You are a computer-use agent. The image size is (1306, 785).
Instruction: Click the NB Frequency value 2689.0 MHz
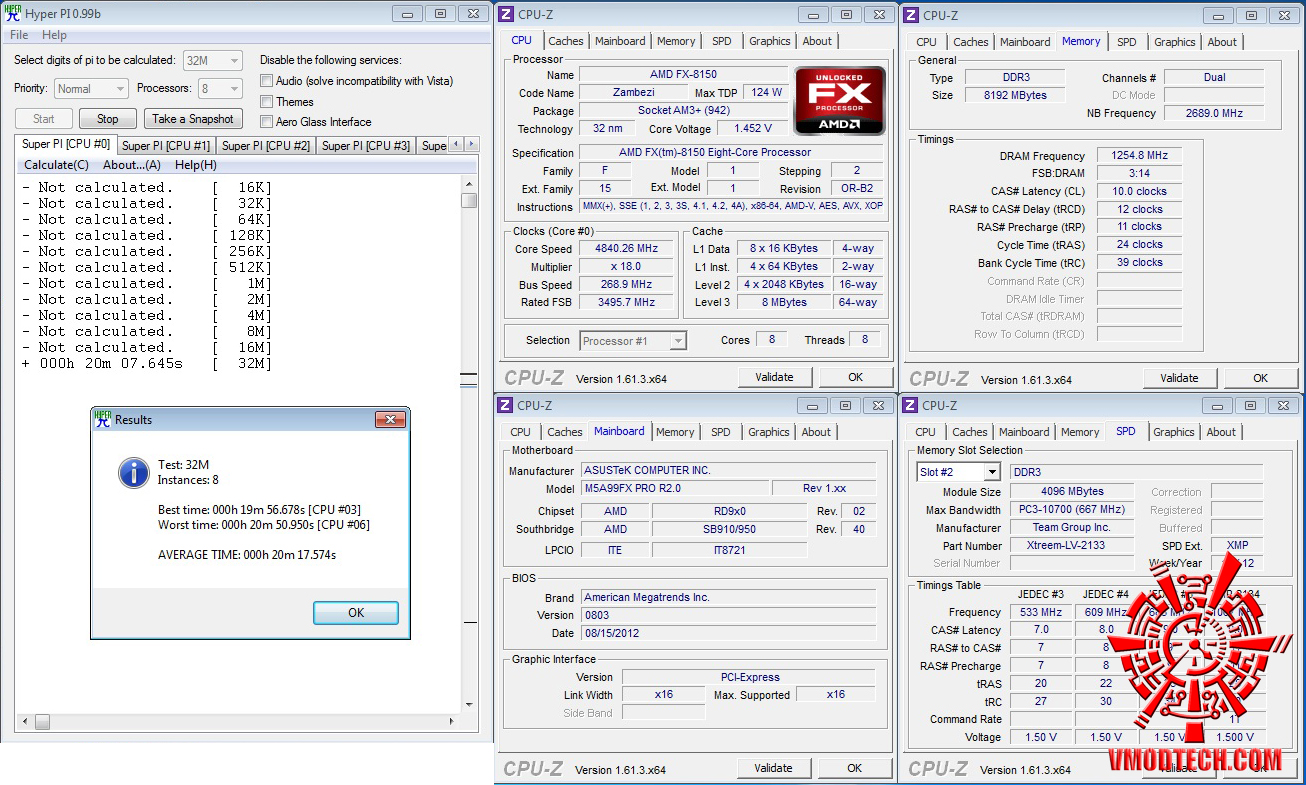[x=1214, y=114]
